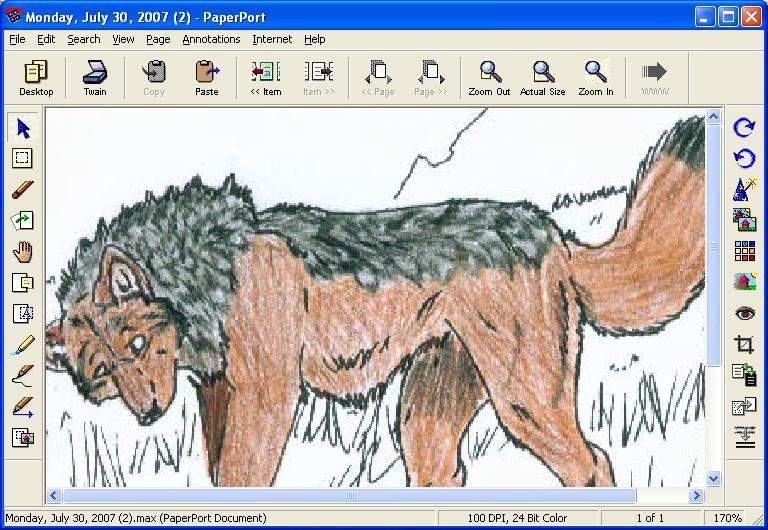Image resolution: width=768 pixels, height=530 pixels.
Task: Open the File menu
Action: (17, 39)
